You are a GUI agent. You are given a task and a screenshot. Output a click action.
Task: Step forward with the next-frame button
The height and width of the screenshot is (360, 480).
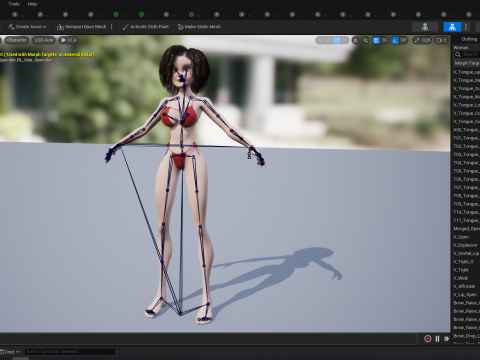click(447, 339)
